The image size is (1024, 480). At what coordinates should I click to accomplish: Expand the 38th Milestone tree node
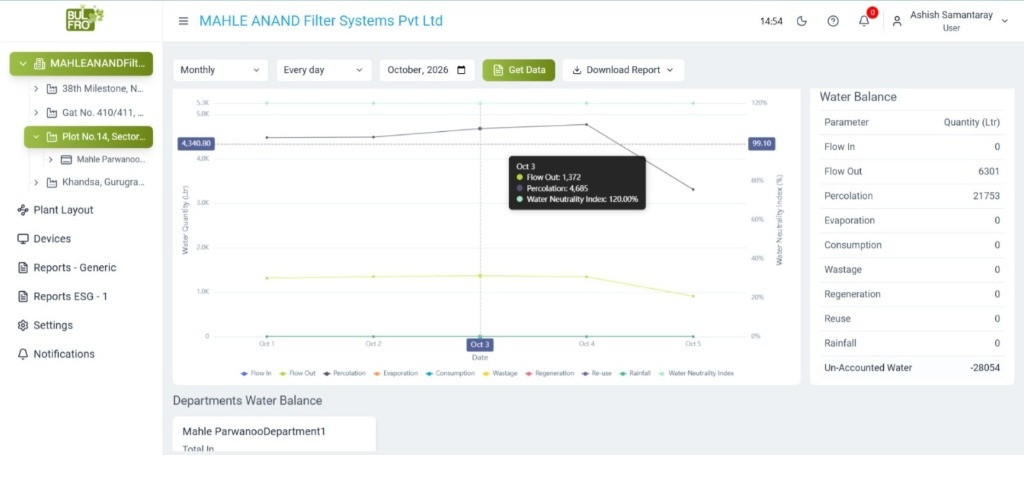37,89
